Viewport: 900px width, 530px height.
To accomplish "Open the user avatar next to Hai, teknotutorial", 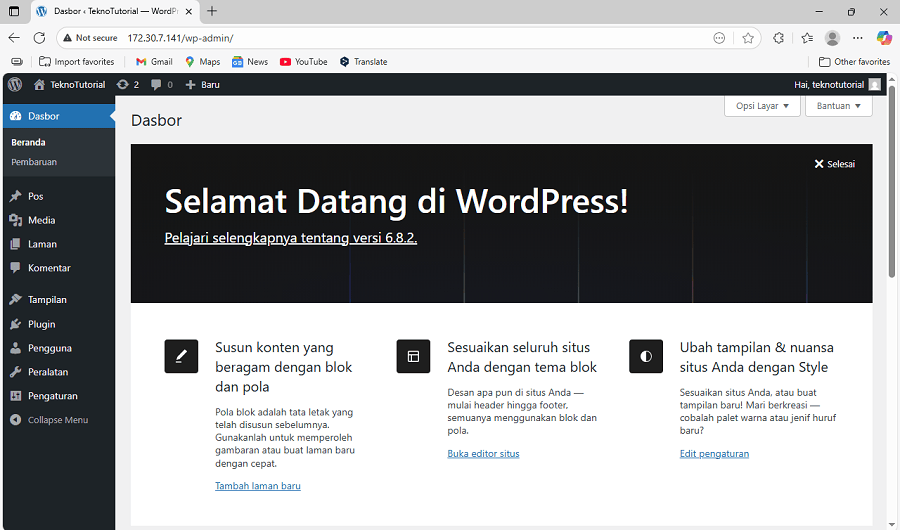I will (x=874, y=84).
